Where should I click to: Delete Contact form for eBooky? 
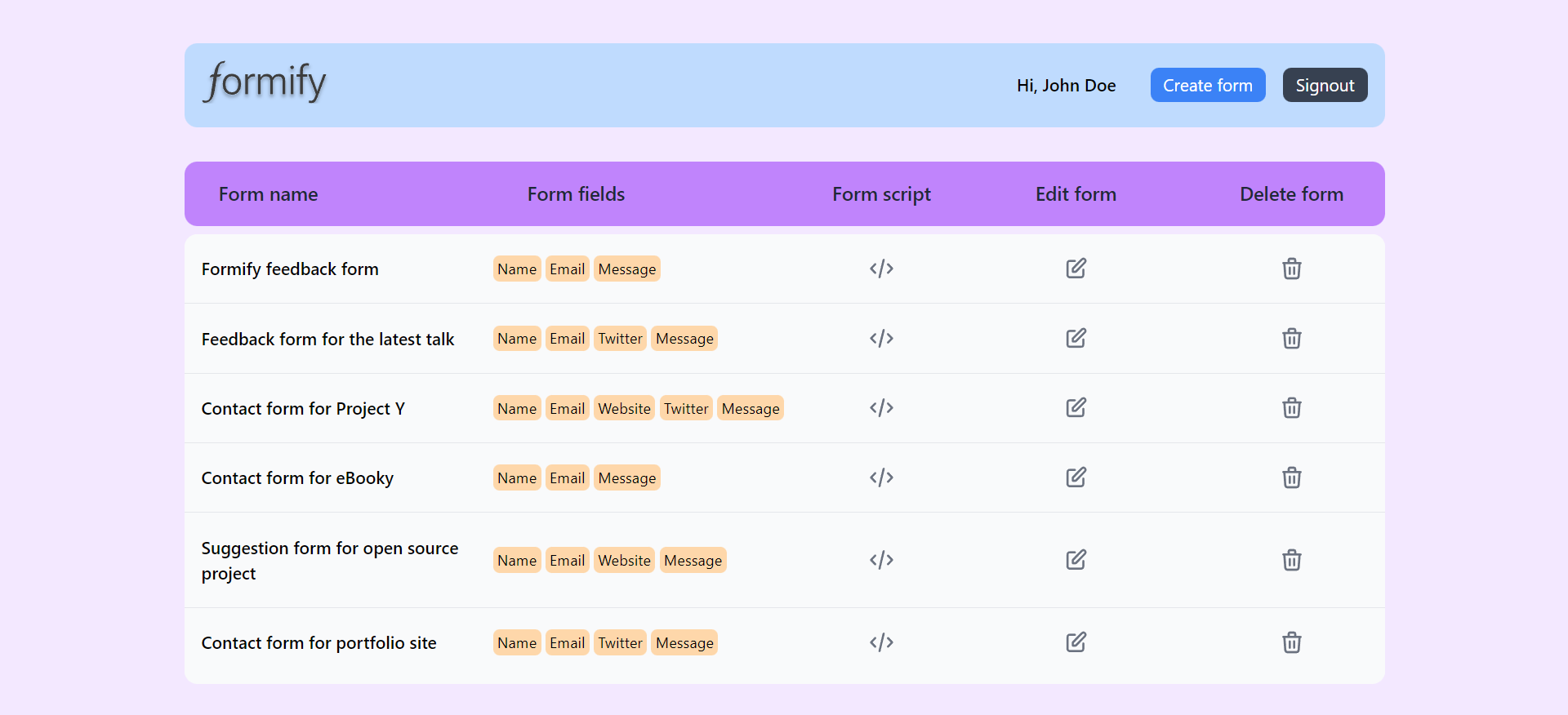coord(1291,477)
